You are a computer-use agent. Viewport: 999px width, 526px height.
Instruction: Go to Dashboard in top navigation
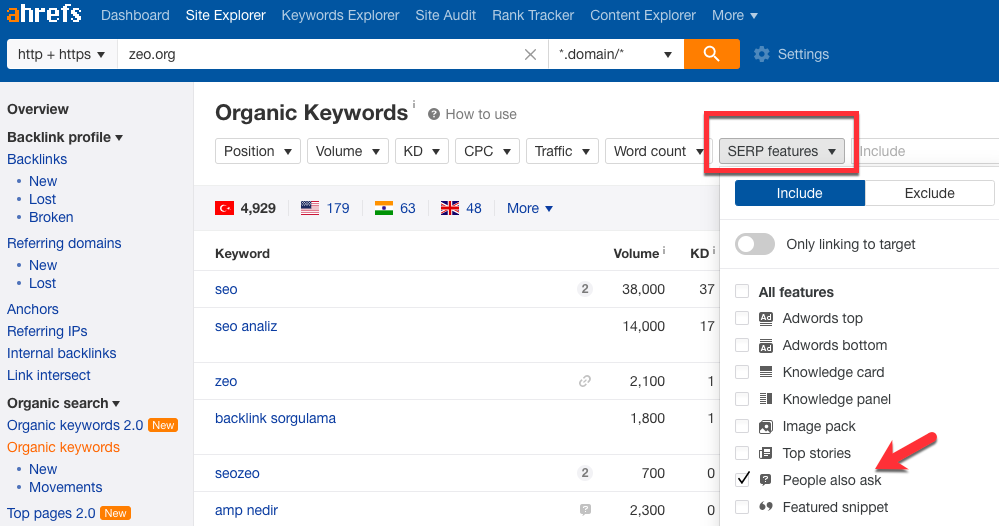click(x=135, y=15)
